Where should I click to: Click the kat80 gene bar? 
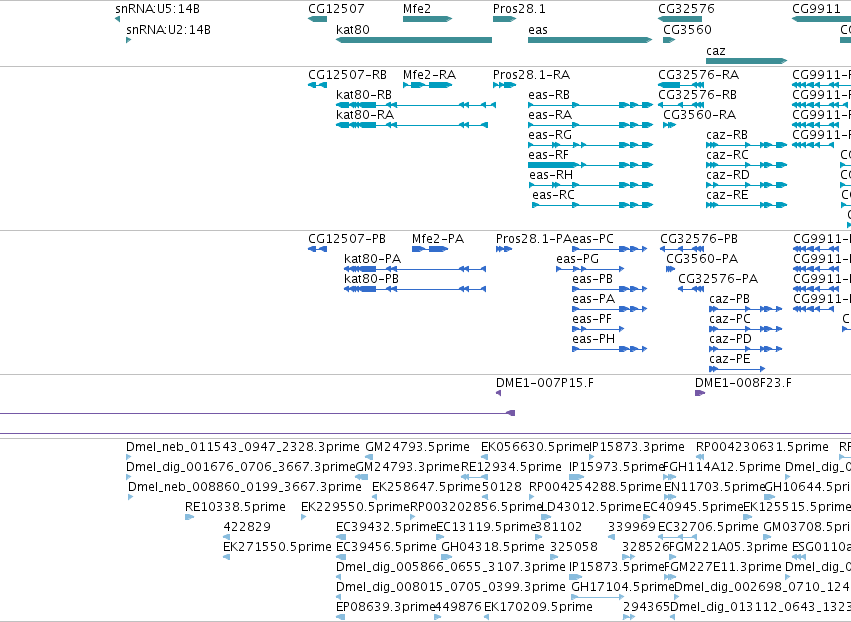pyautogui.click(x=414, y=40)
